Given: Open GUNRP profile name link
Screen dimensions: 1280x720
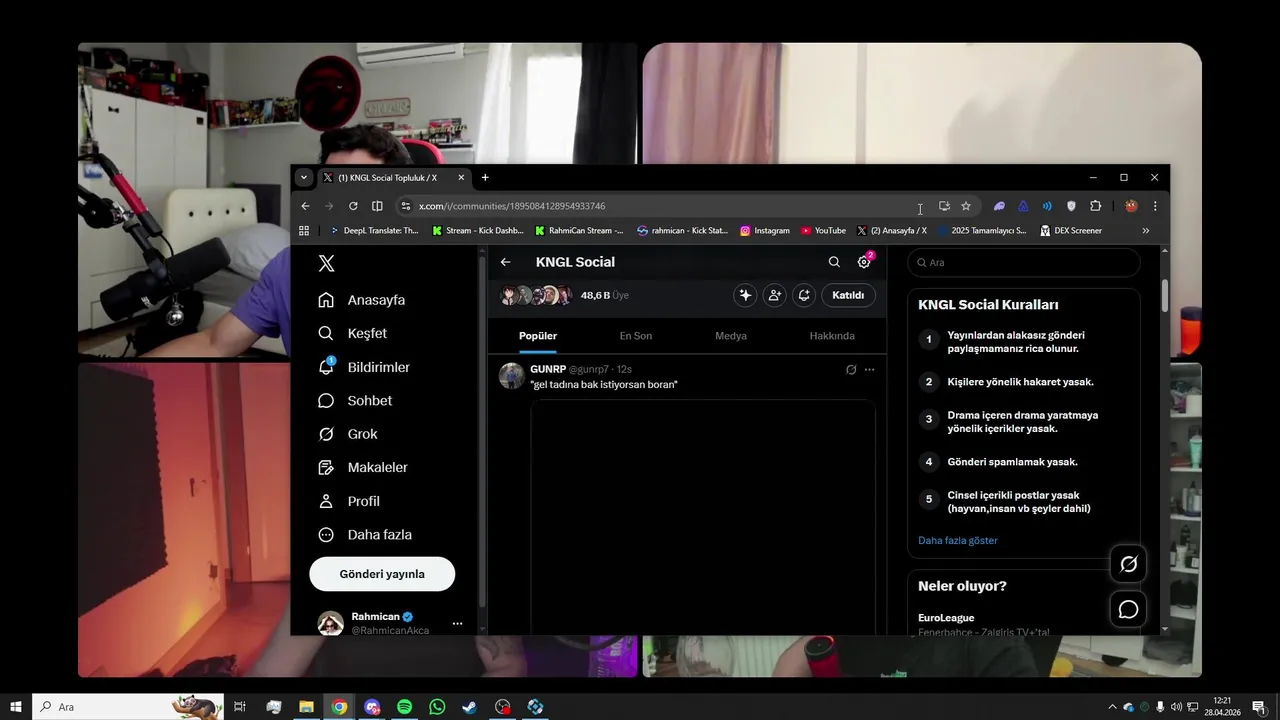Looking at the screenshot, I should tap(548, 369).
